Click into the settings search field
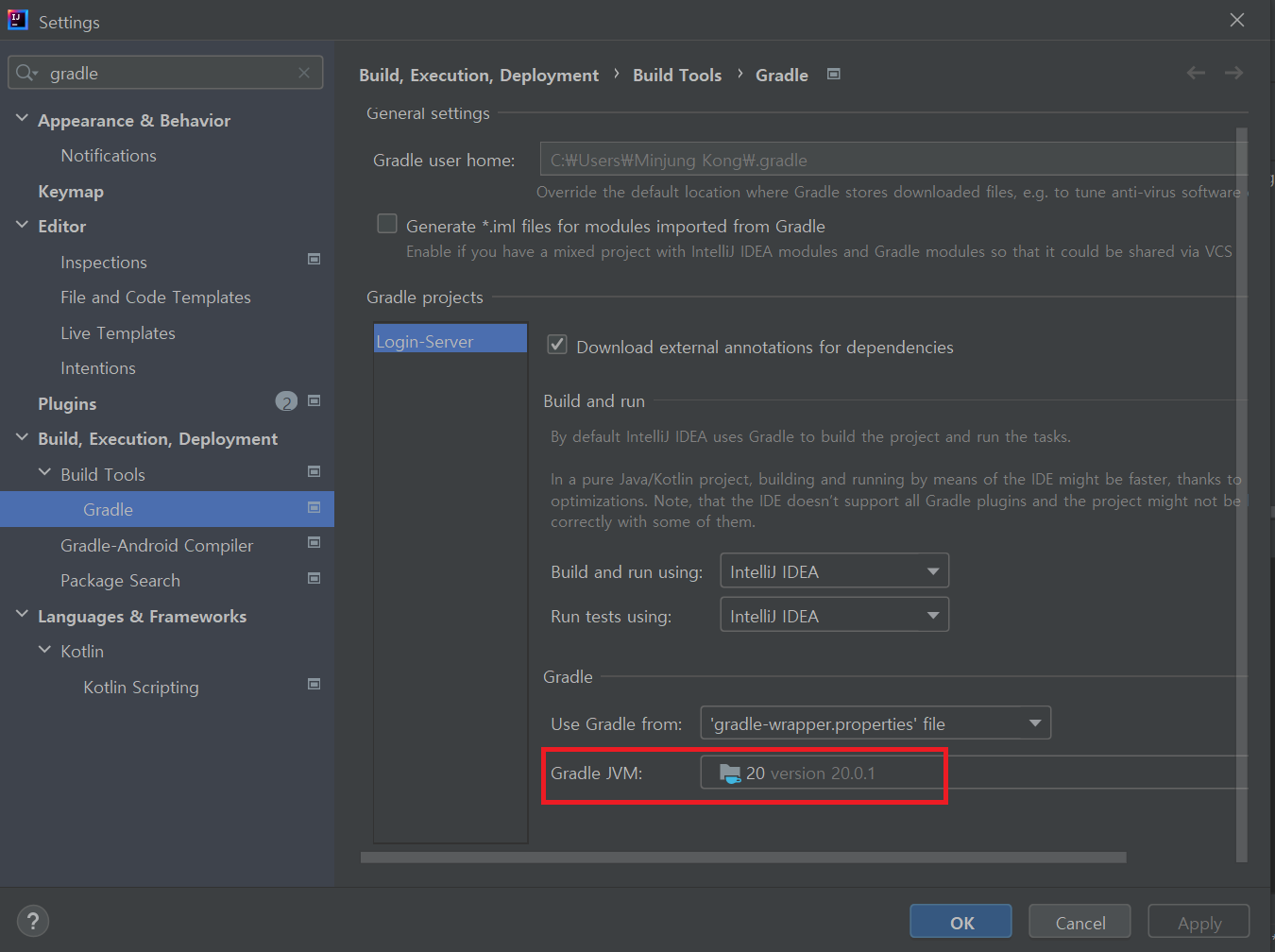This screenshot has width=1275, height=952. pyautogui.click(x=165, y=73)
